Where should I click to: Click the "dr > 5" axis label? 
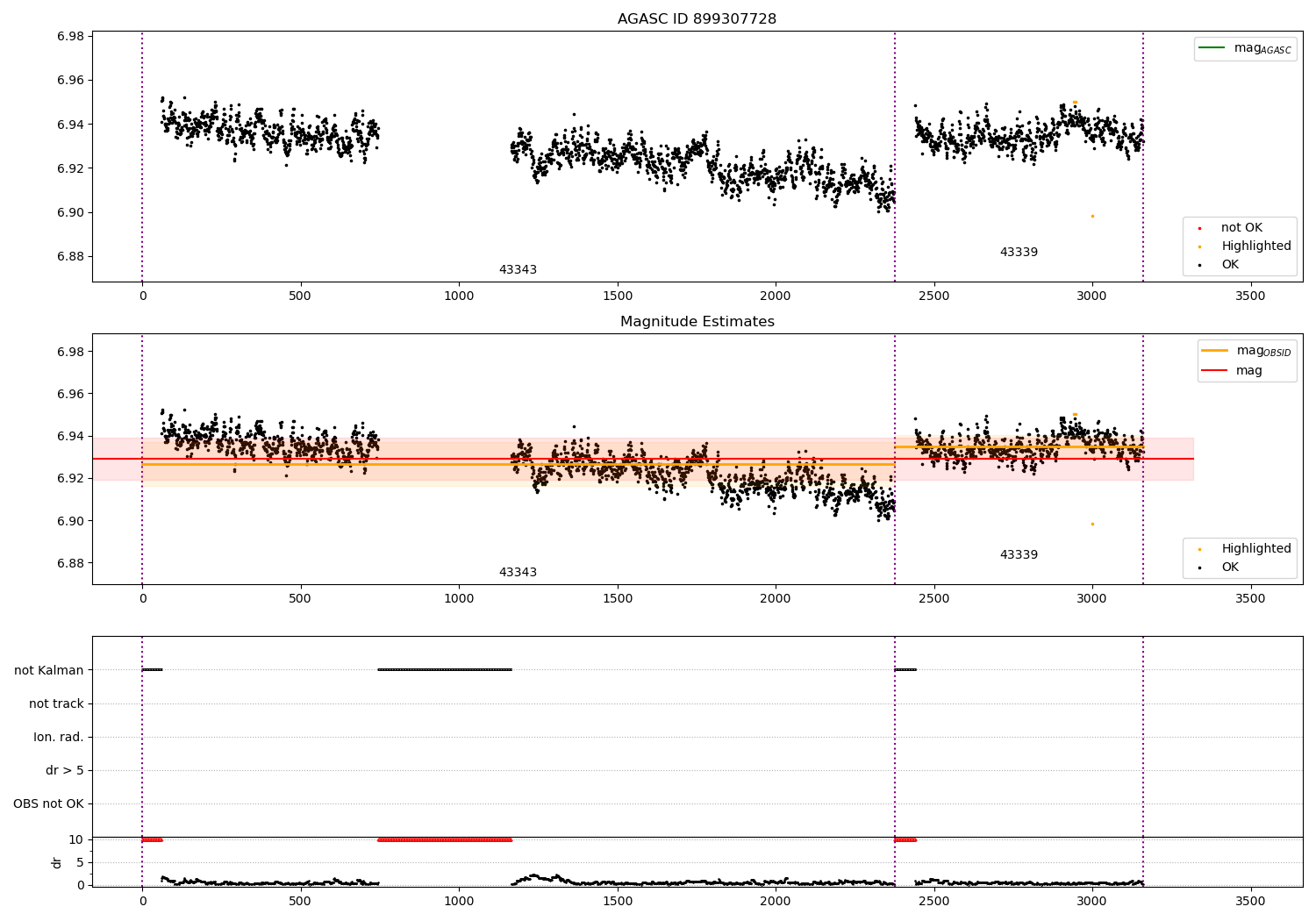(65, 770)
